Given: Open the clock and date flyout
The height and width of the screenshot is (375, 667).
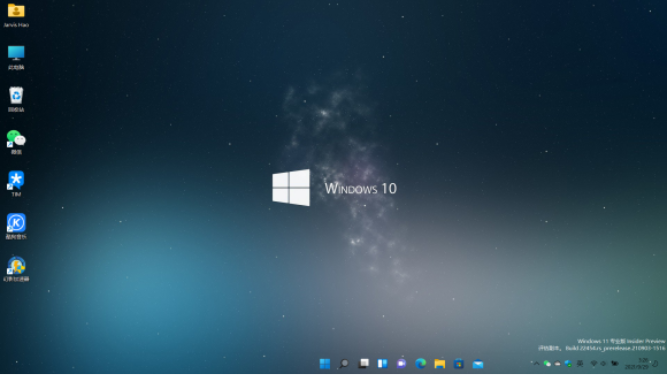Looking at the screenshot, I should tap(637, 364).
